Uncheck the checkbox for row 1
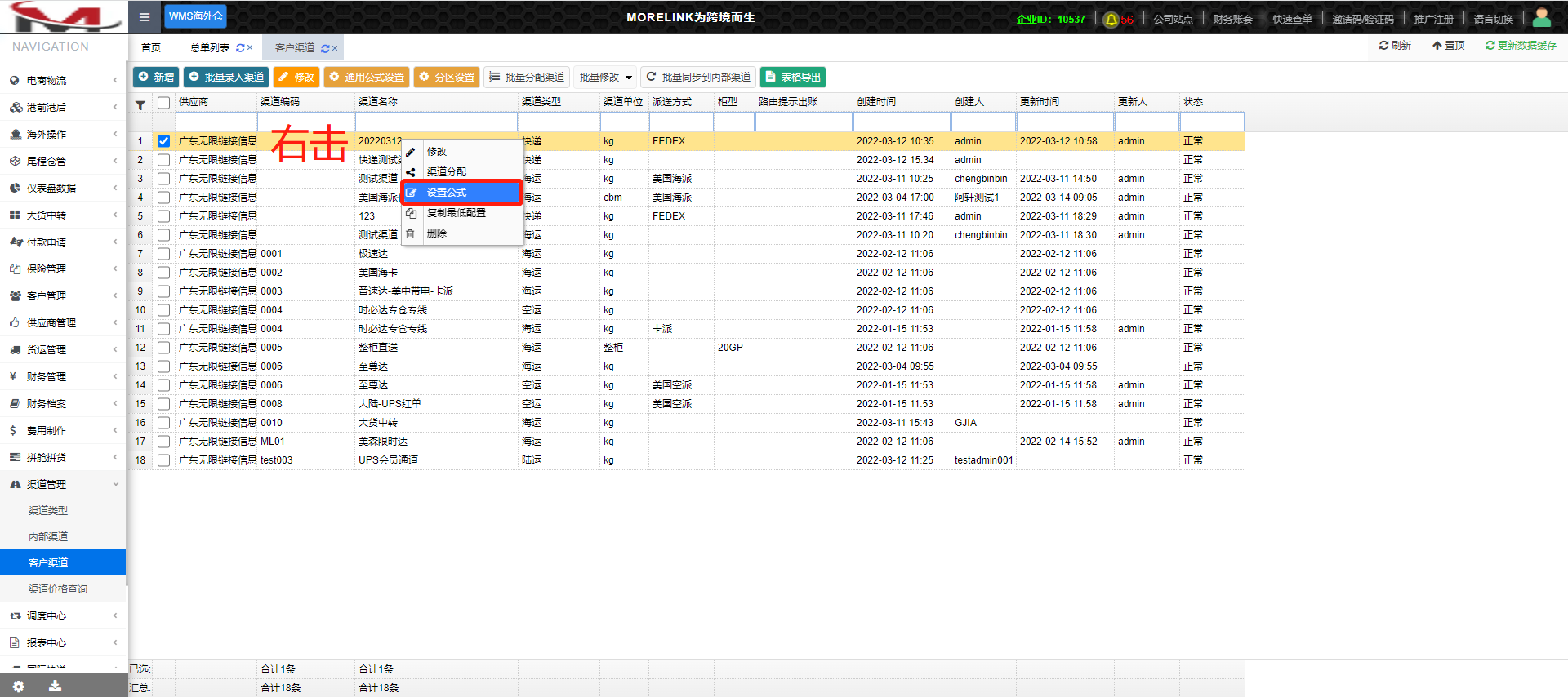Screen dimensions: 1568x697 pos(163,141)
